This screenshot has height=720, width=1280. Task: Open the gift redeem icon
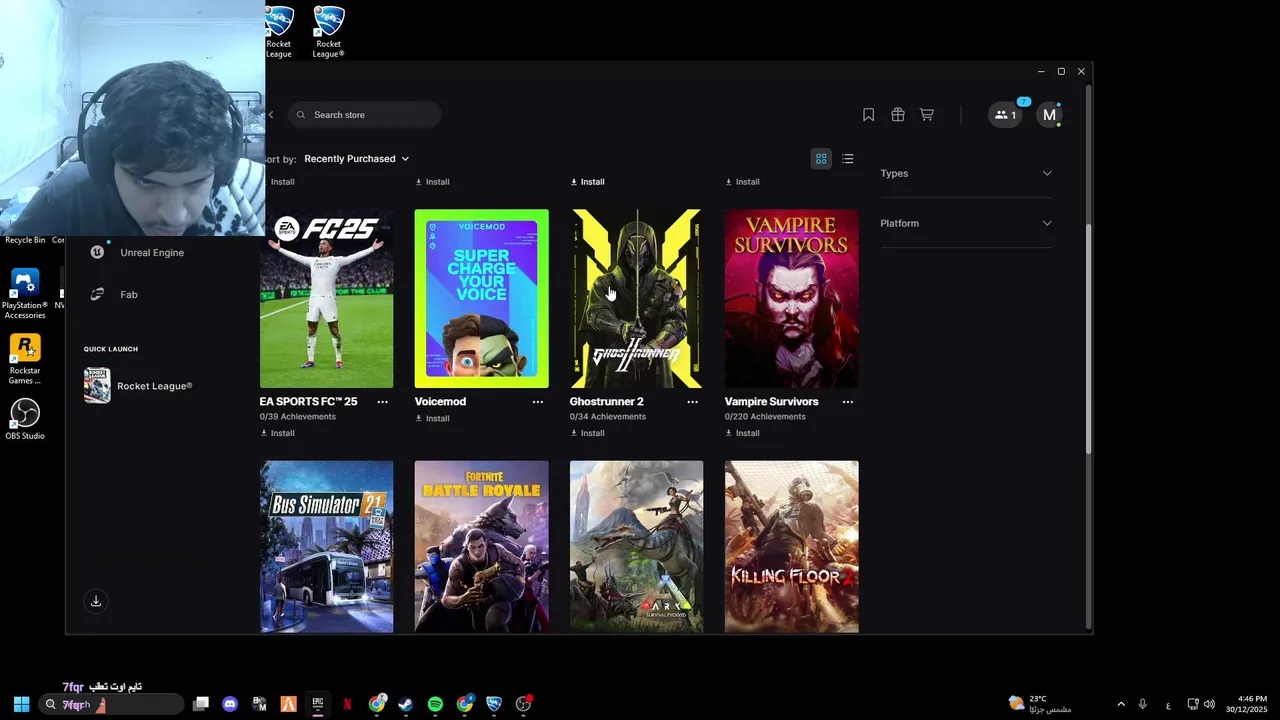coord(898,115)
